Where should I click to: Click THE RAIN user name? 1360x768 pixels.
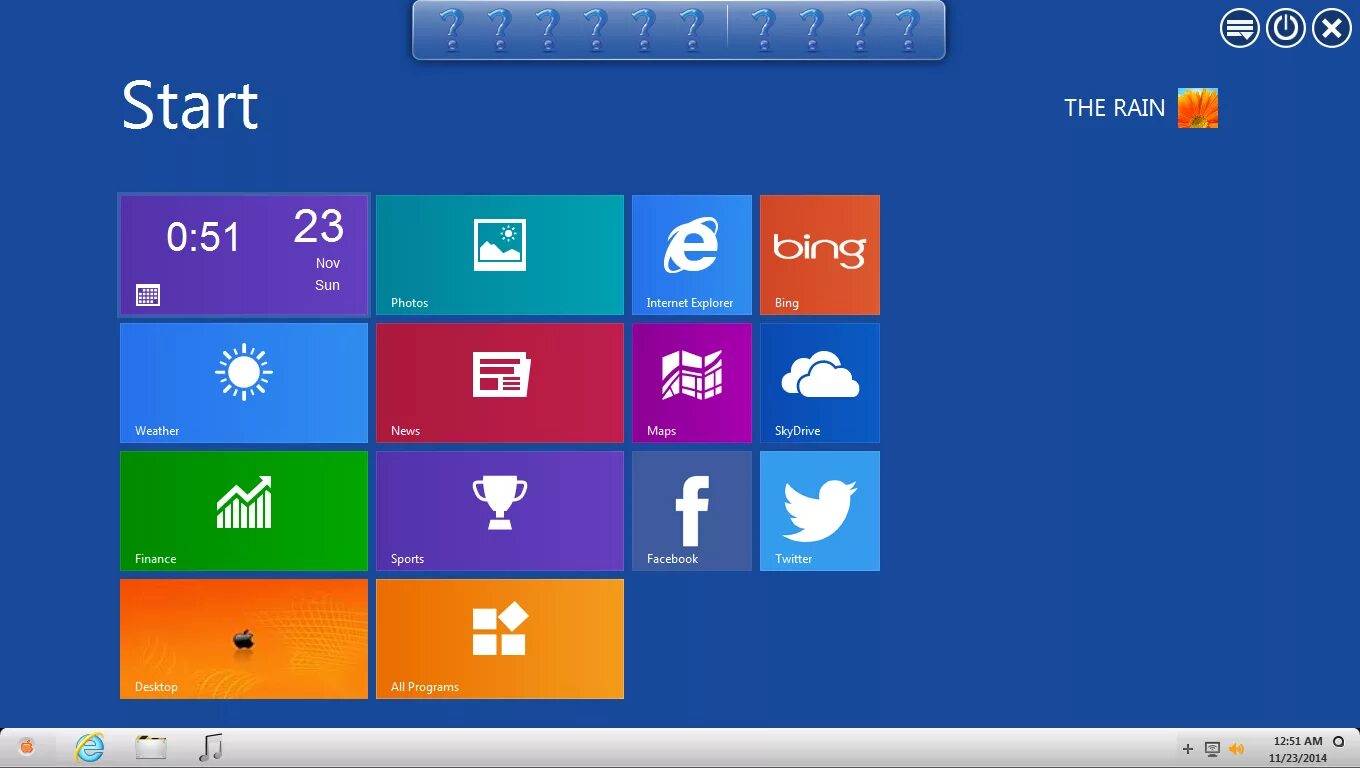1114,108
